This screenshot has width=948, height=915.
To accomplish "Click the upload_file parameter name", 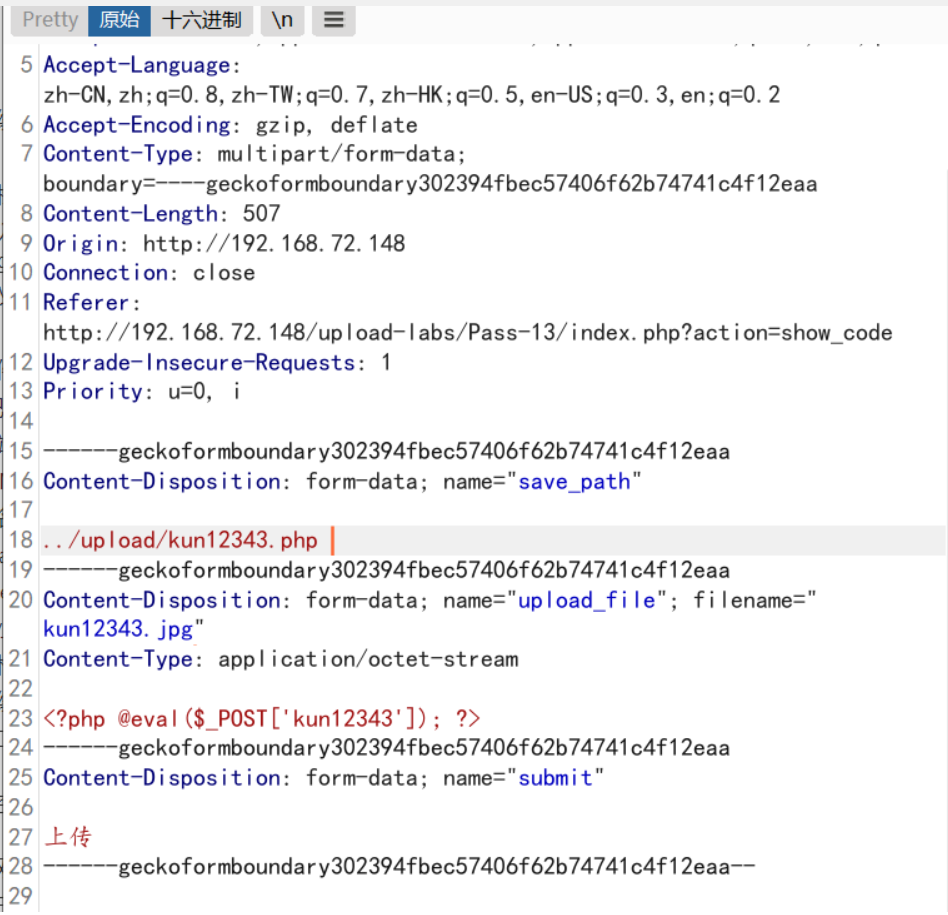I will (586, 601).
